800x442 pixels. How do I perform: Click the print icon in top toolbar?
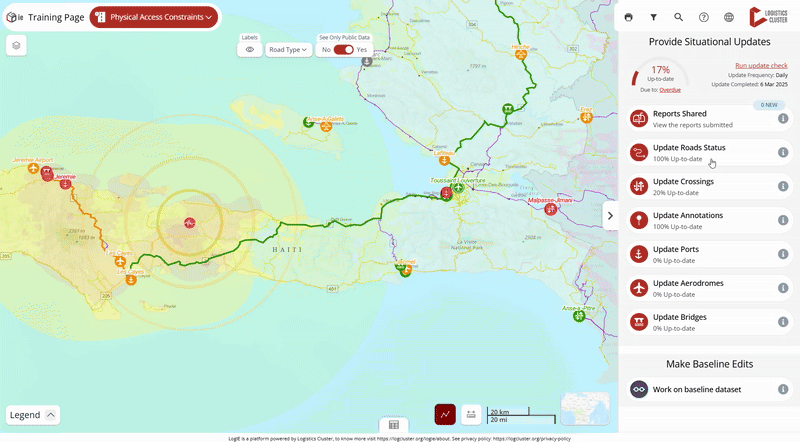pos(629,17)
